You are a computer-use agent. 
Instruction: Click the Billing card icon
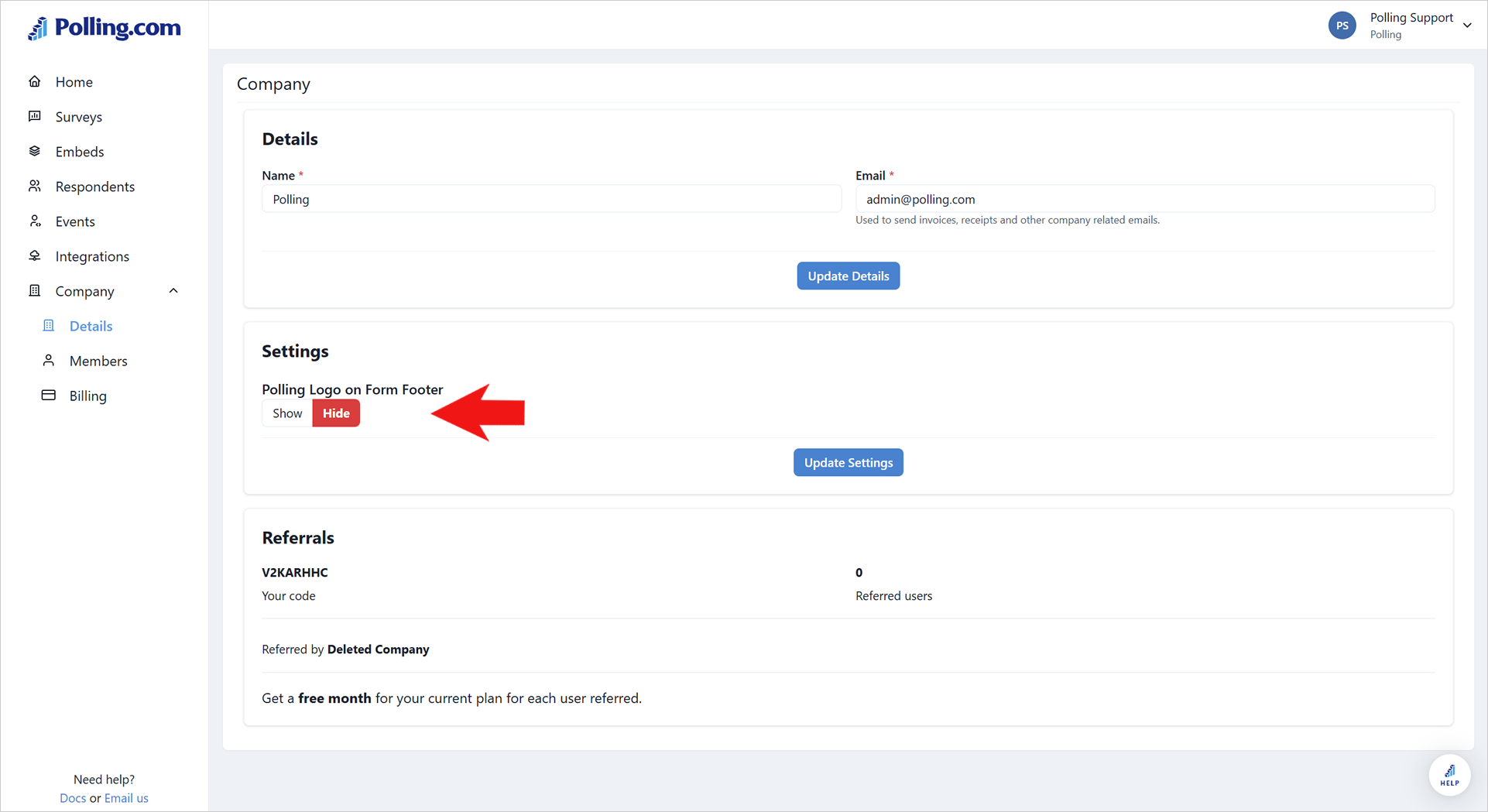[49, 395]
